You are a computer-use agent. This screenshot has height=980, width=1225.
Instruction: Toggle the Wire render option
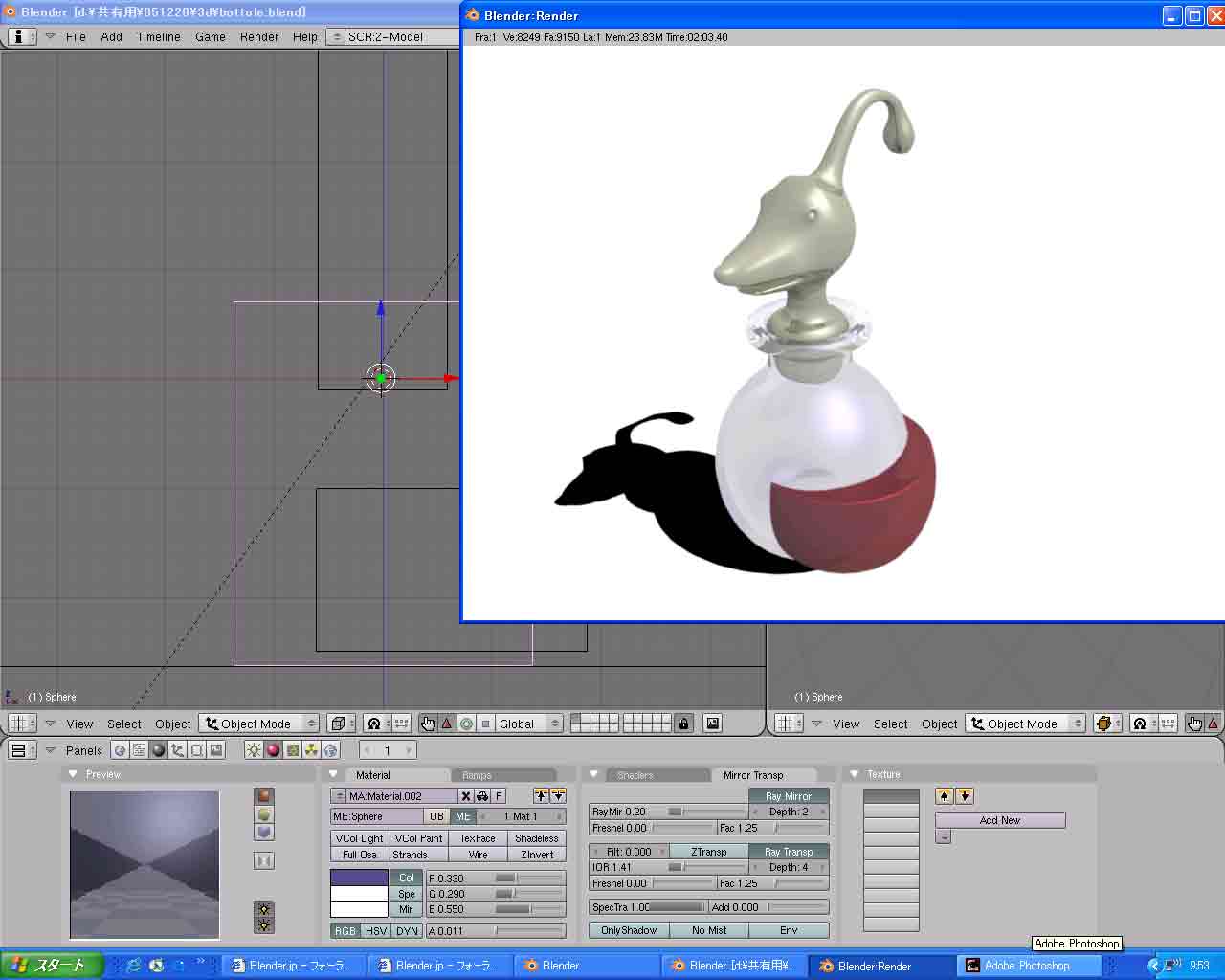tap(479, 855)
